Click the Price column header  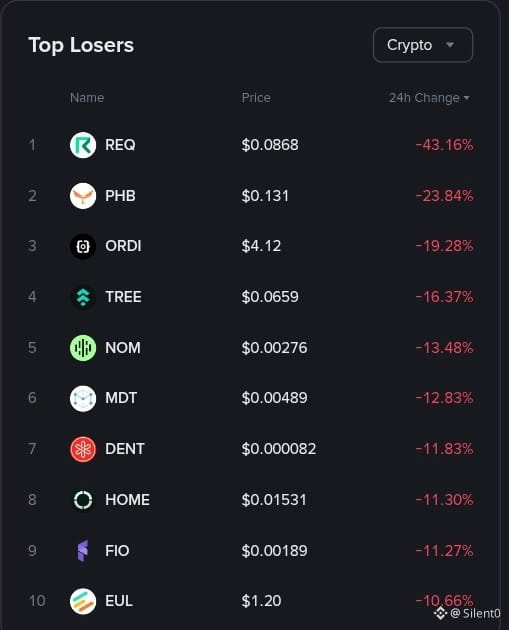tap(256, 98)
